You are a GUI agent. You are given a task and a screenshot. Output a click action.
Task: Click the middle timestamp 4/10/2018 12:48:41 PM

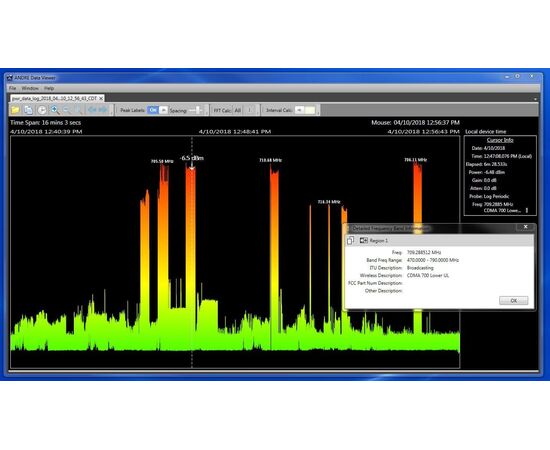[x=235, y=132]
